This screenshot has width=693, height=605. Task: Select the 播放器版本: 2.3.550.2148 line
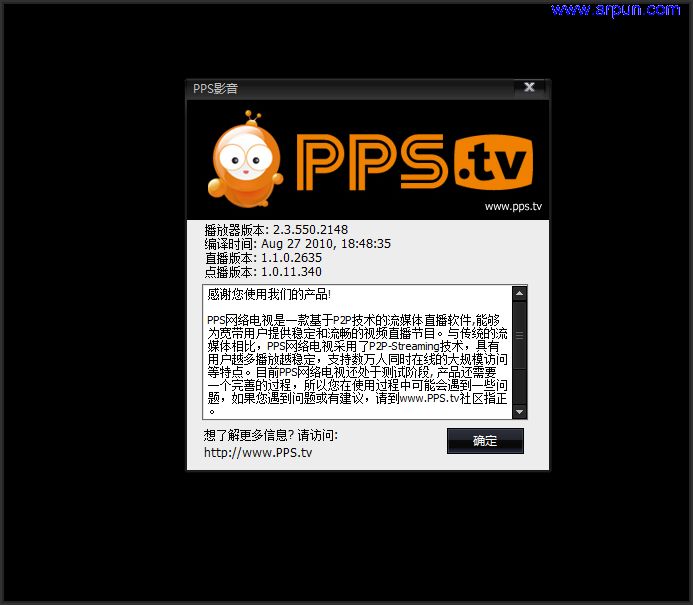tap(276, 230)
